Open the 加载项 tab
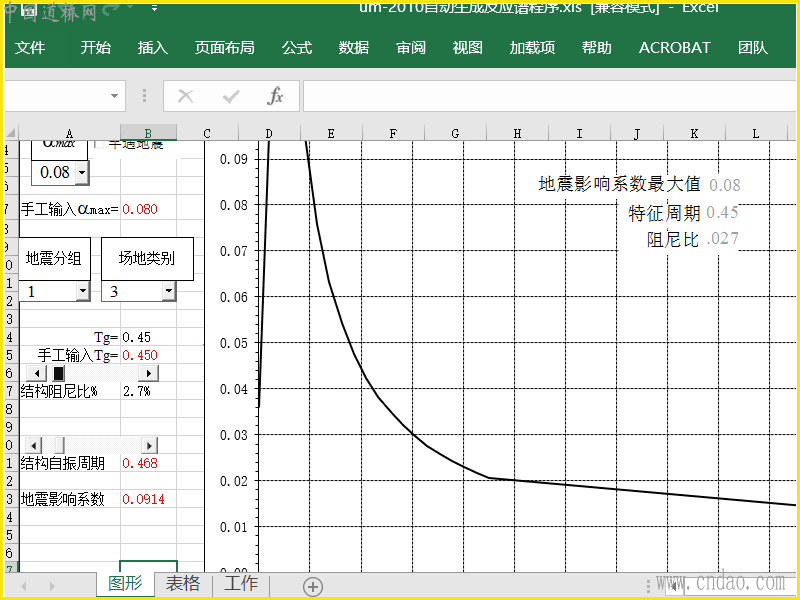800x600 pixels. (x=532, y=47)
